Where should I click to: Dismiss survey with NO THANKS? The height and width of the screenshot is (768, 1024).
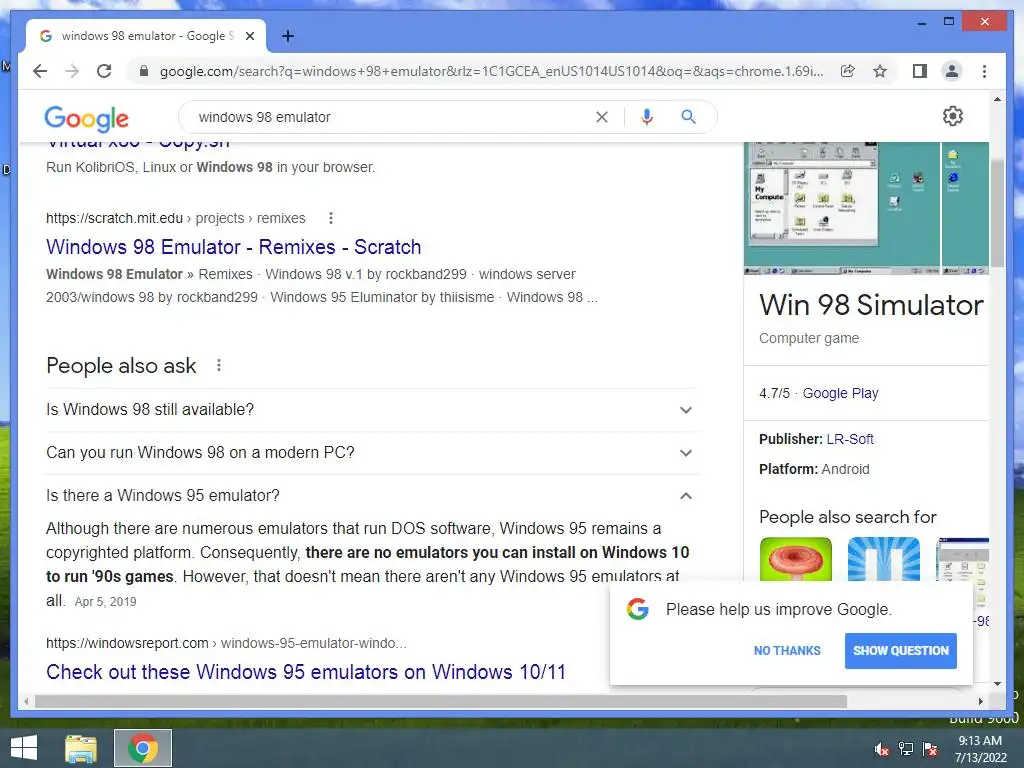(x=787, y=650)
